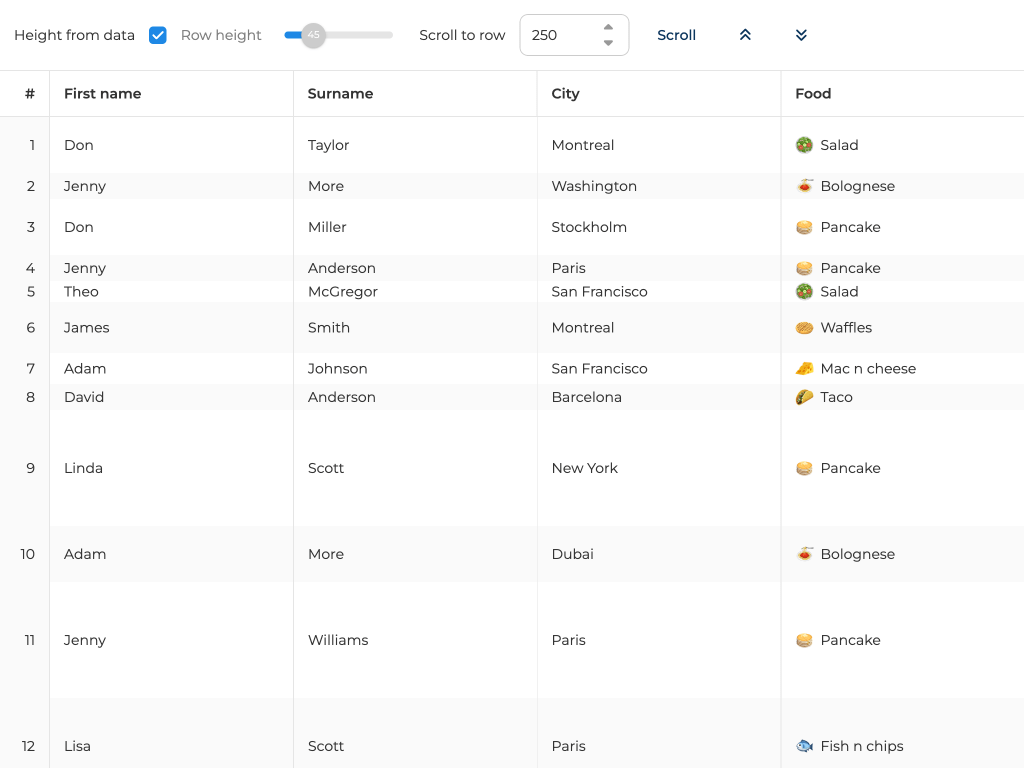
Task: Select the Stockholm cell in row 3
Action: click(589, 227)
